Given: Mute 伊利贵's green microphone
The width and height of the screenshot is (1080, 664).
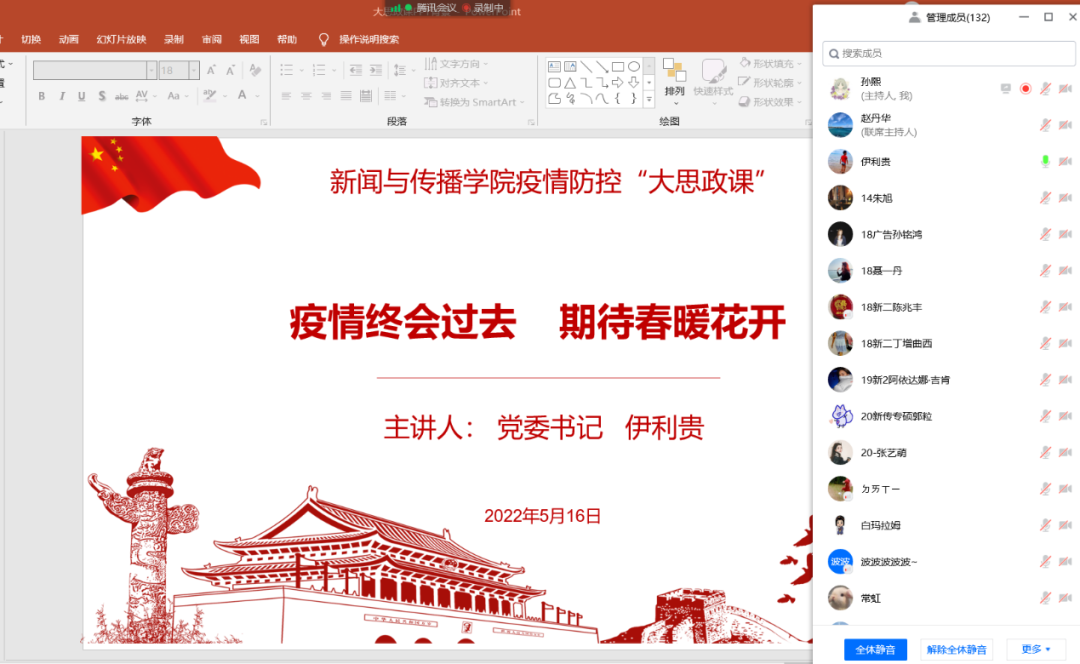Looking at the screenshot, I should point(1045,162).
